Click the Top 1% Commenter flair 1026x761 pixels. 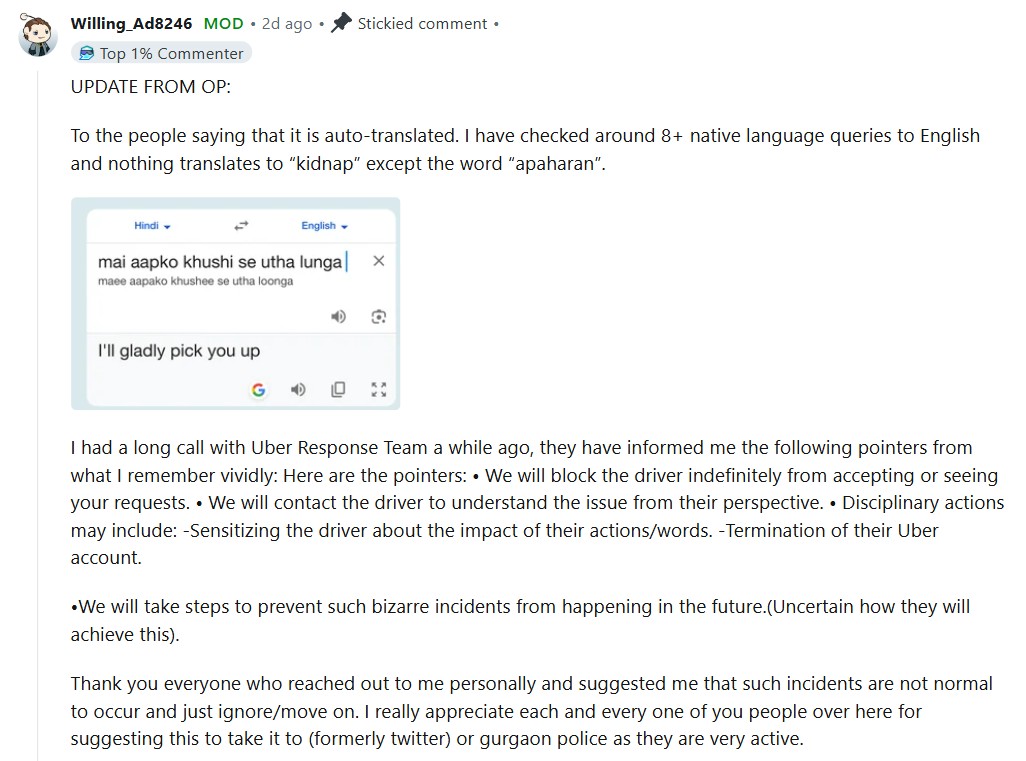coord(162,53)
